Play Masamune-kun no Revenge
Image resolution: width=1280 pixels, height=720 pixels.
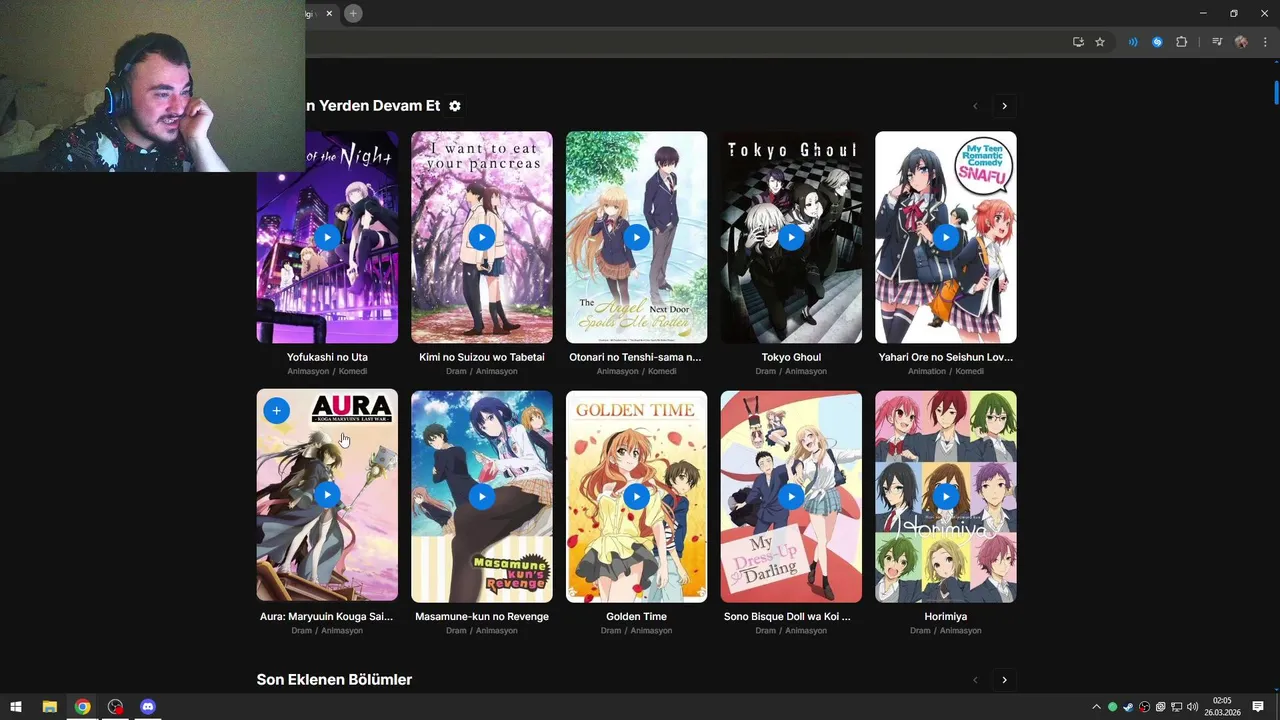click(482, 496)
